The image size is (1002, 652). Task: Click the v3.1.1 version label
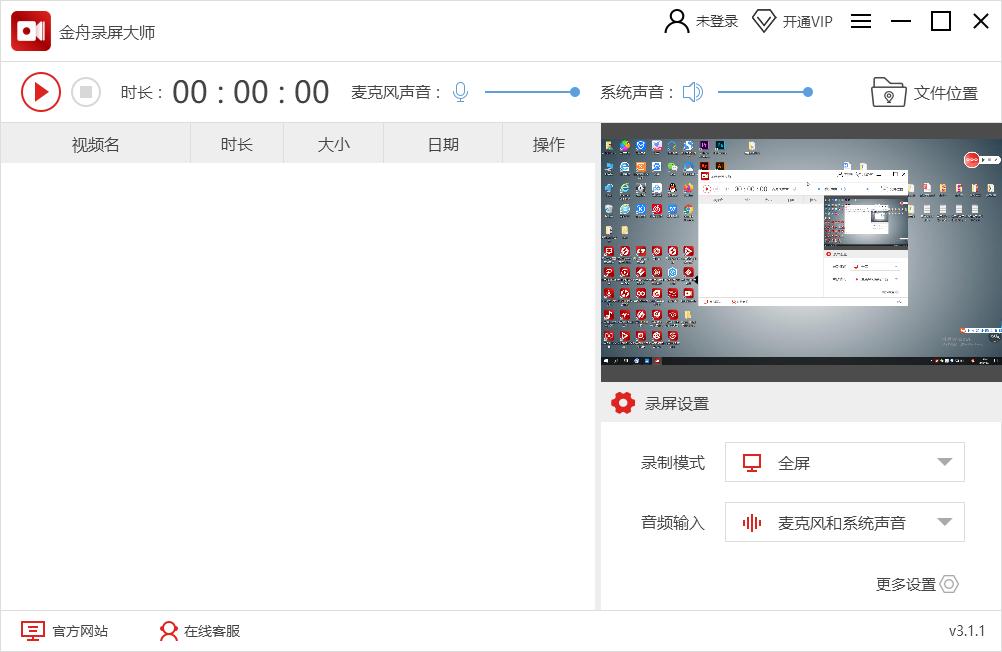966,631
